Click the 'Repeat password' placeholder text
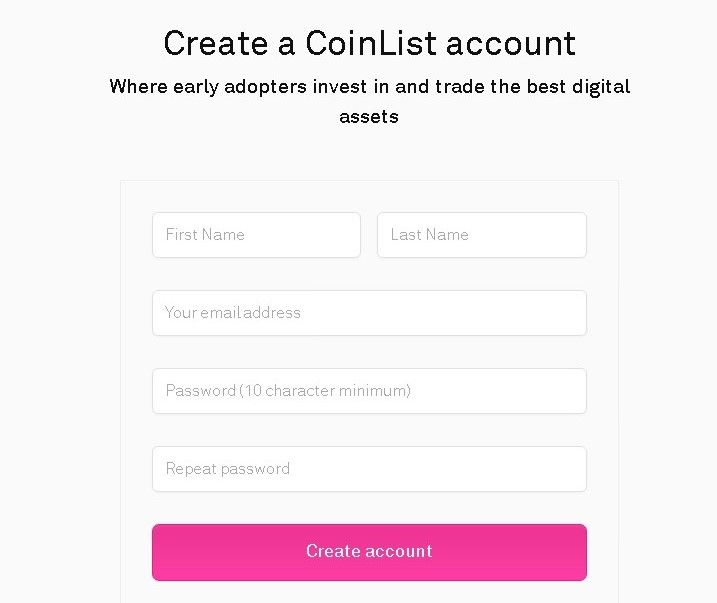Screen dimensions: 717x603 228,469
